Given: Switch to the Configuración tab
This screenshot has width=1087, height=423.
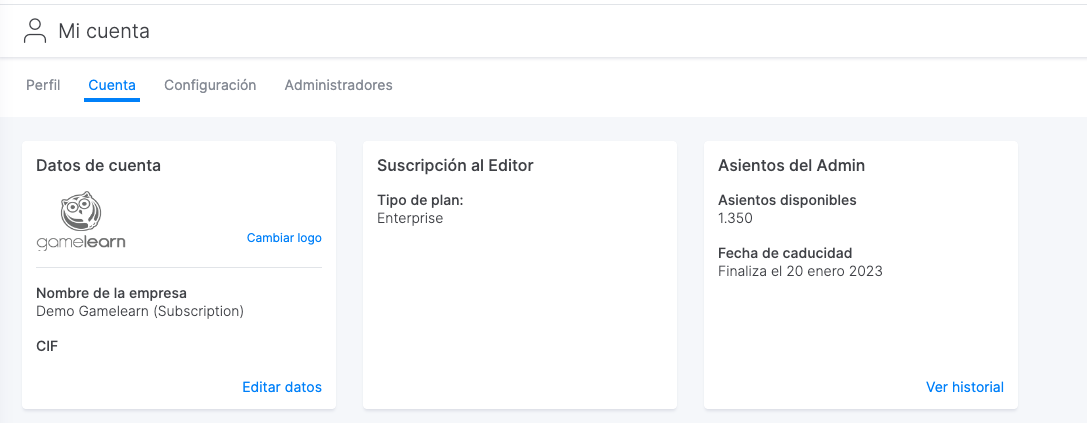Looking at the screenshot, I should [x=210, y=85].
